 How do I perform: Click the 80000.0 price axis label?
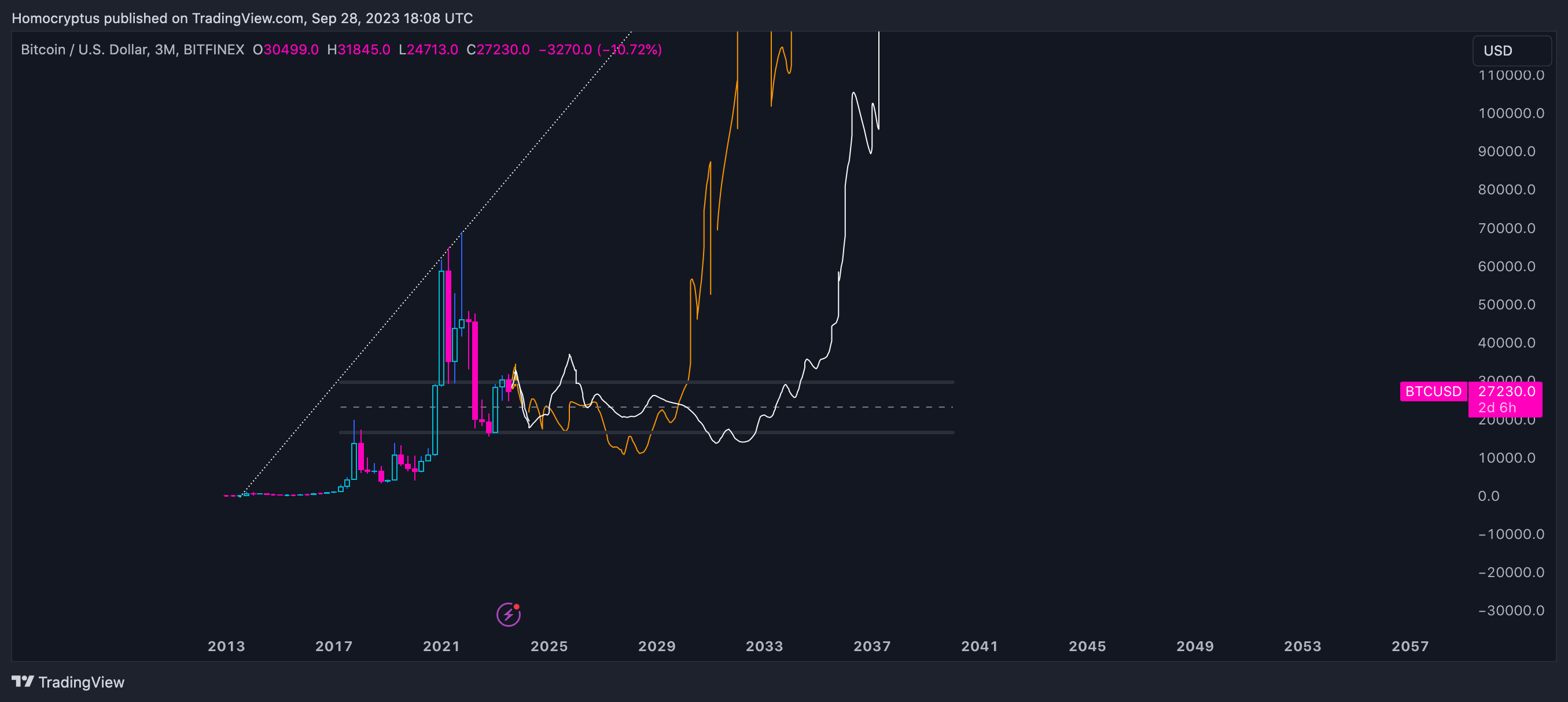(1507, 190)
